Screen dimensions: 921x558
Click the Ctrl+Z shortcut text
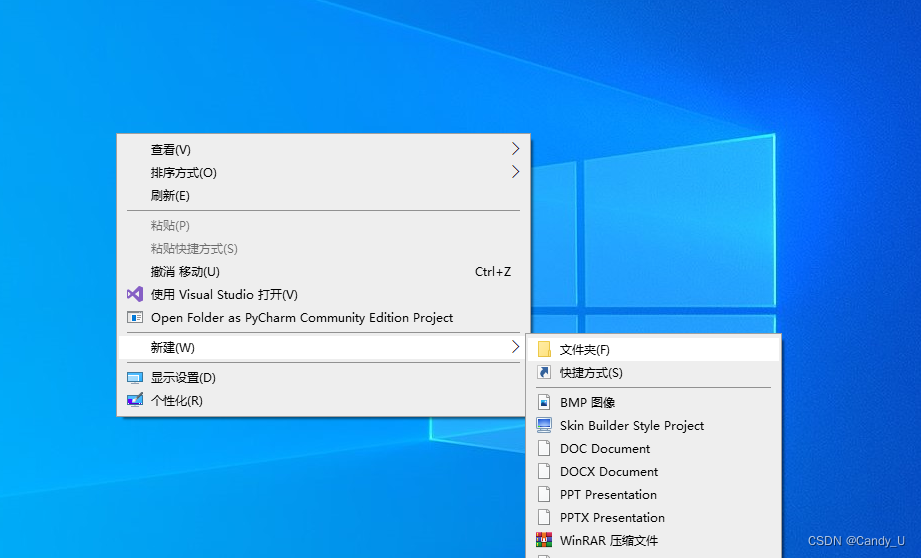[493, 271]
